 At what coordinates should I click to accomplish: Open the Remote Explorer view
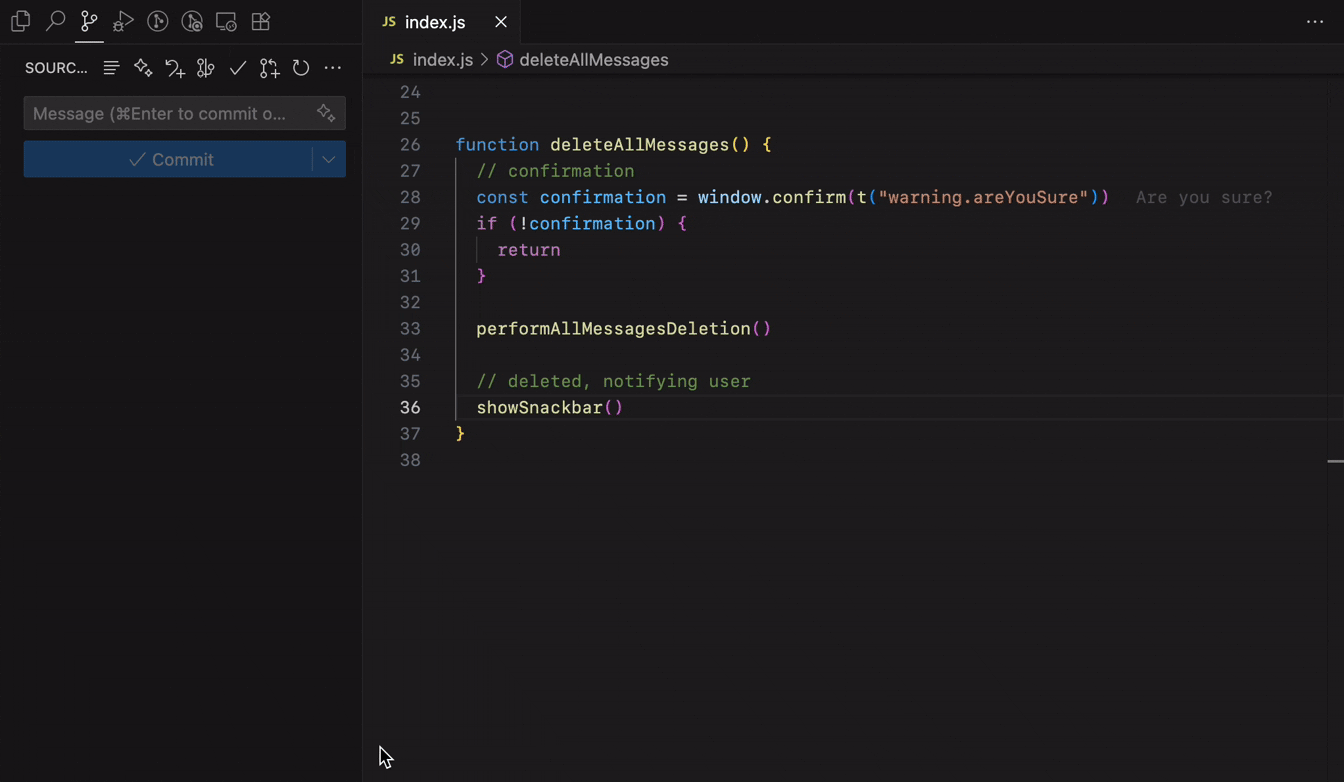(226, 21)
